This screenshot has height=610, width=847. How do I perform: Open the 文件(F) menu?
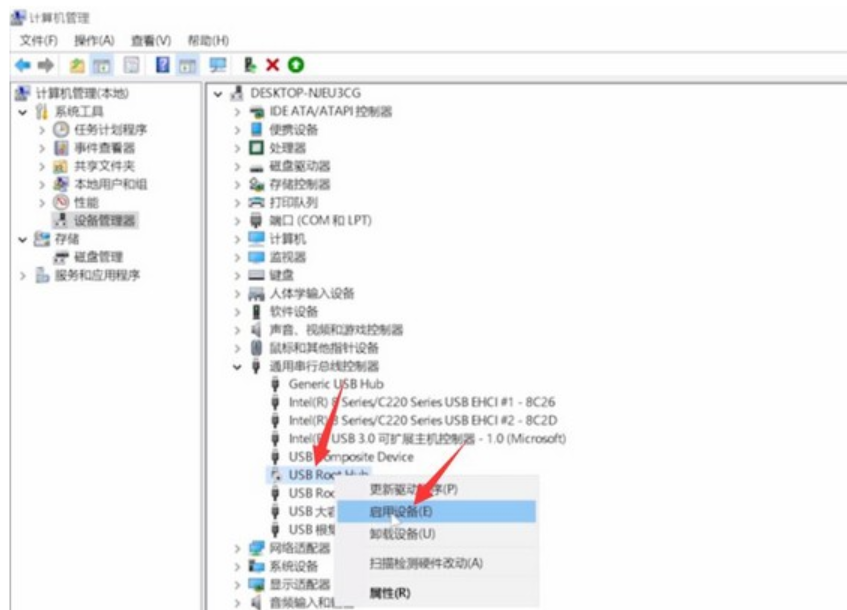[38, 41]
